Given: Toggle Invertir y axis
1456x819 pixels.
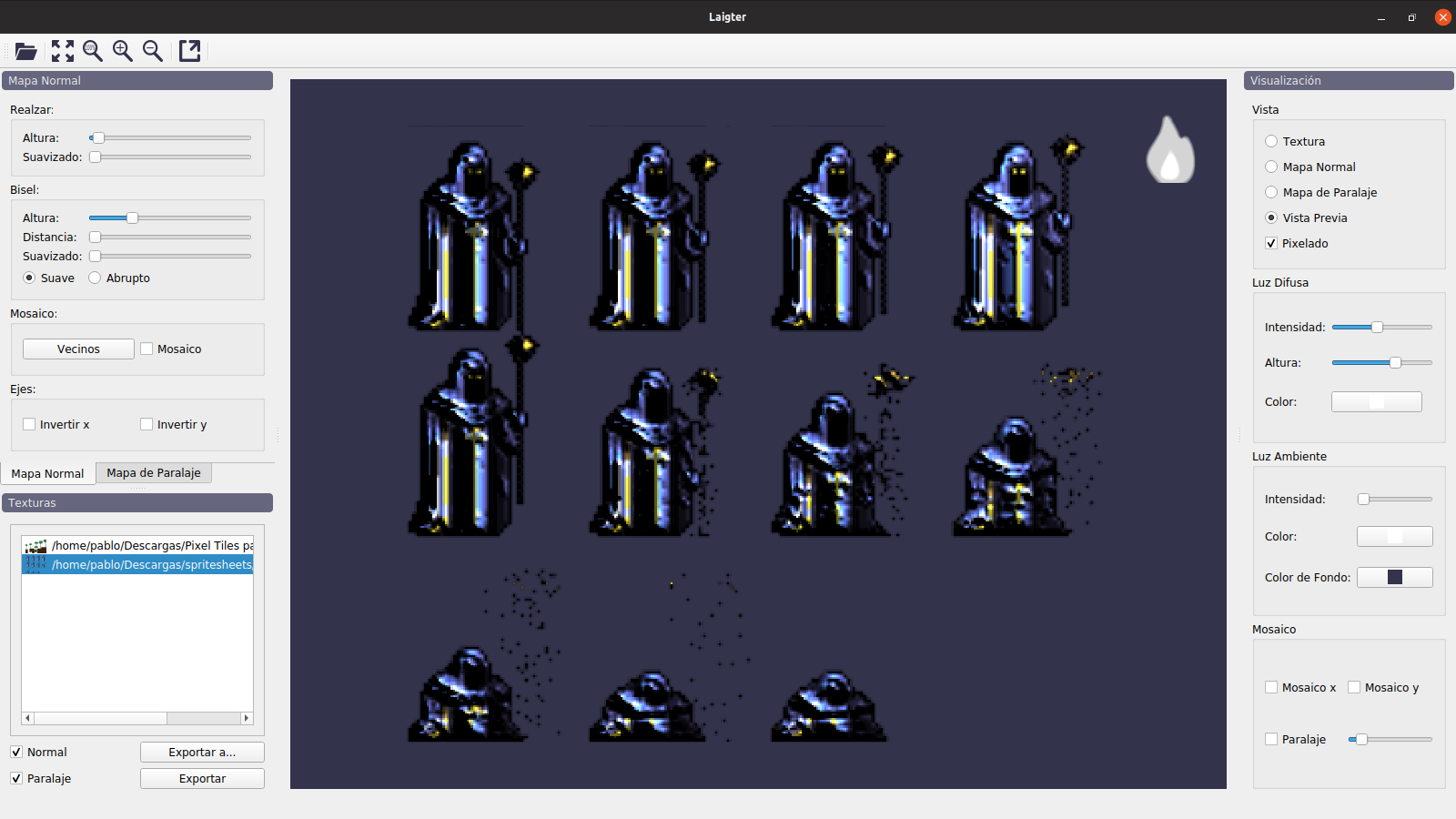Looking at the screenshot, I should point(174,425).
